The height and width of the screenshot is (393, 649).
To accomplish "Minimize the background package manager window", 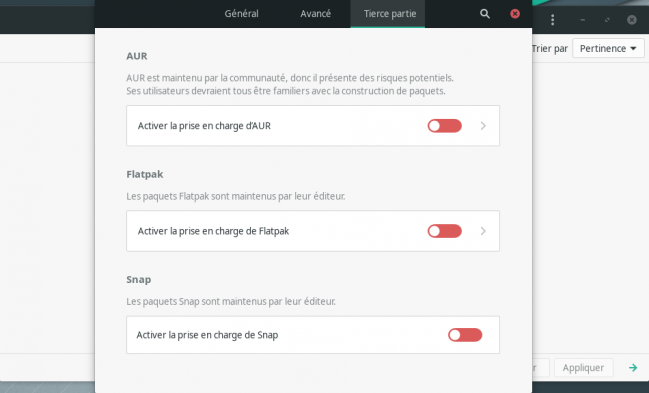I will pyautogui.click(x=583, y=19).
